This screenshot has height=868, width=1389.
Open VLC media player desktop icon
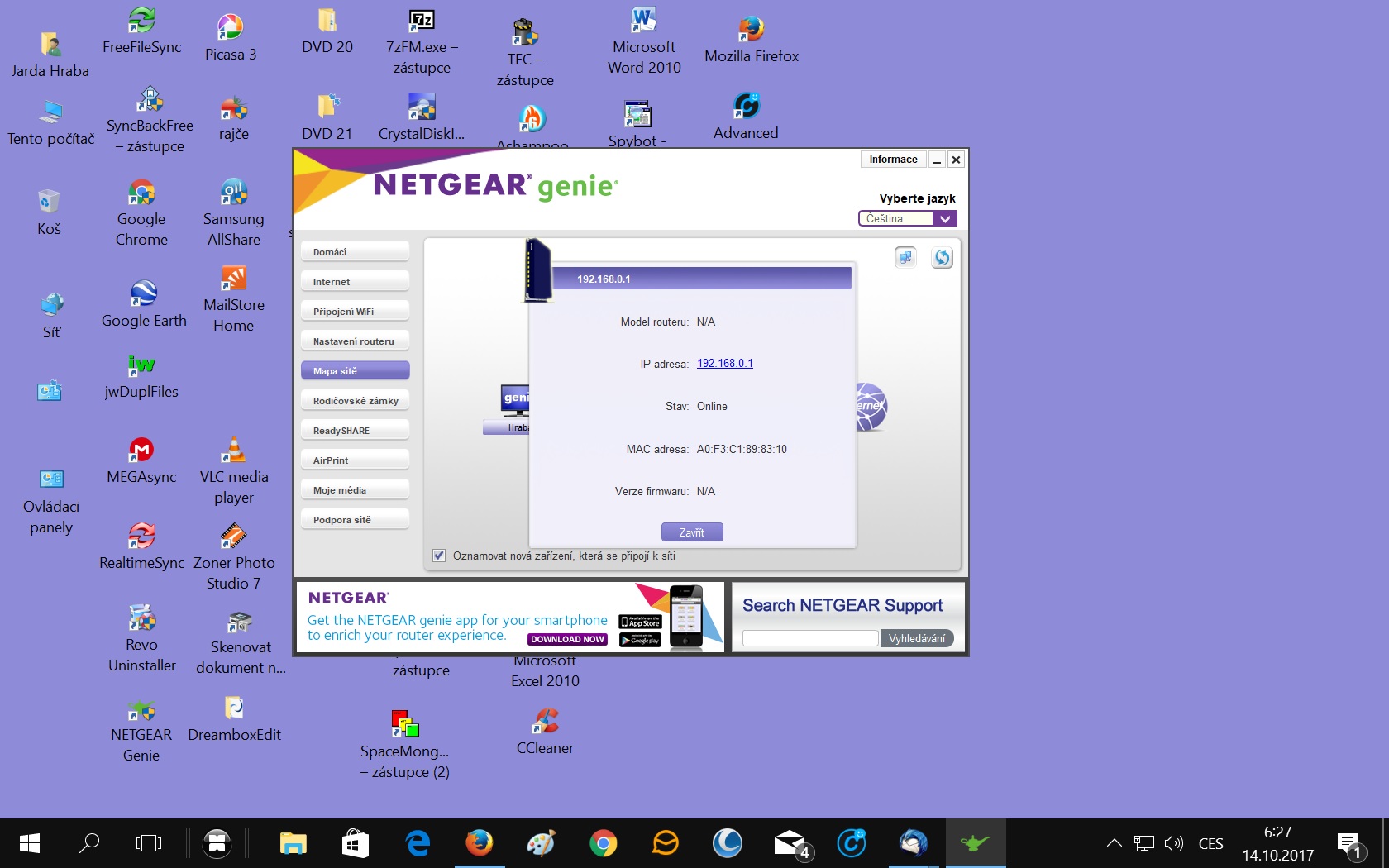coord(234,451)
